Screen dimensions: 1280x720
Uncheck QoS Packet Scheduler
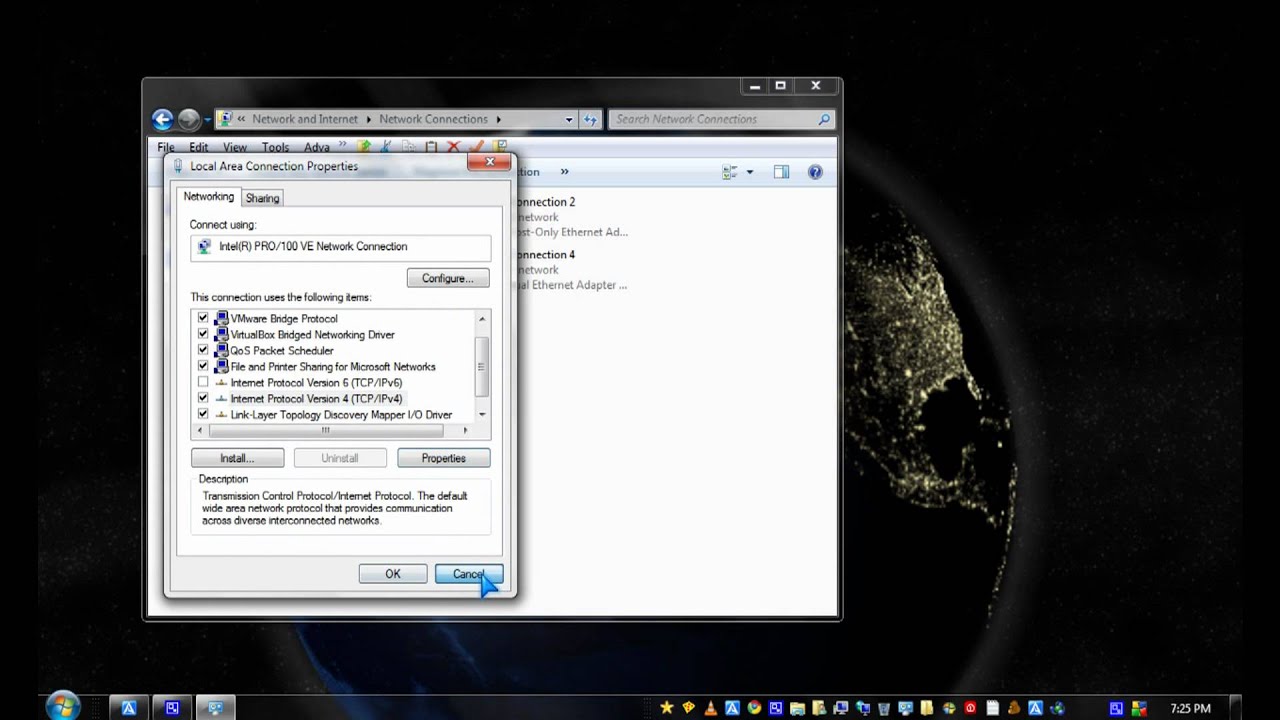[203, 351]
